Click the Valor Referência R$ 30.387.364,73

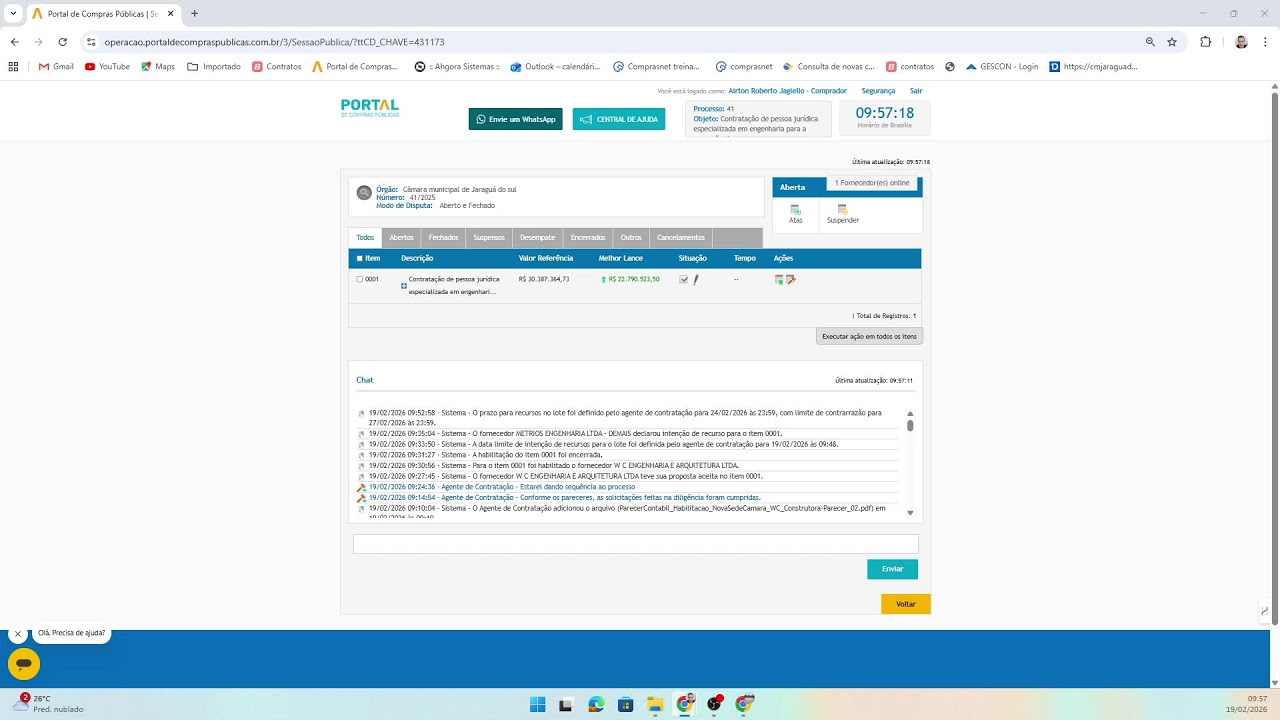(544, 279)
